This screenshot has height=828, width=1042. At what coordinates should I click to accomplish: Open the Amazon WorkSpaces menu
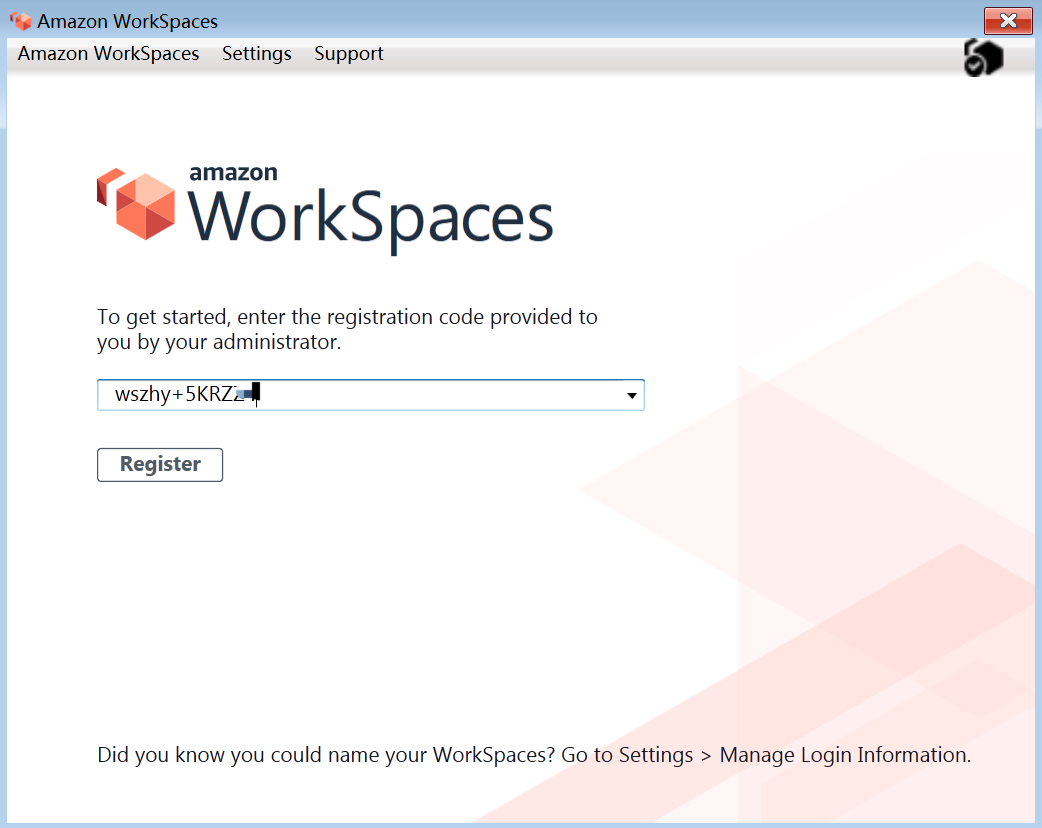coord(107,54)
